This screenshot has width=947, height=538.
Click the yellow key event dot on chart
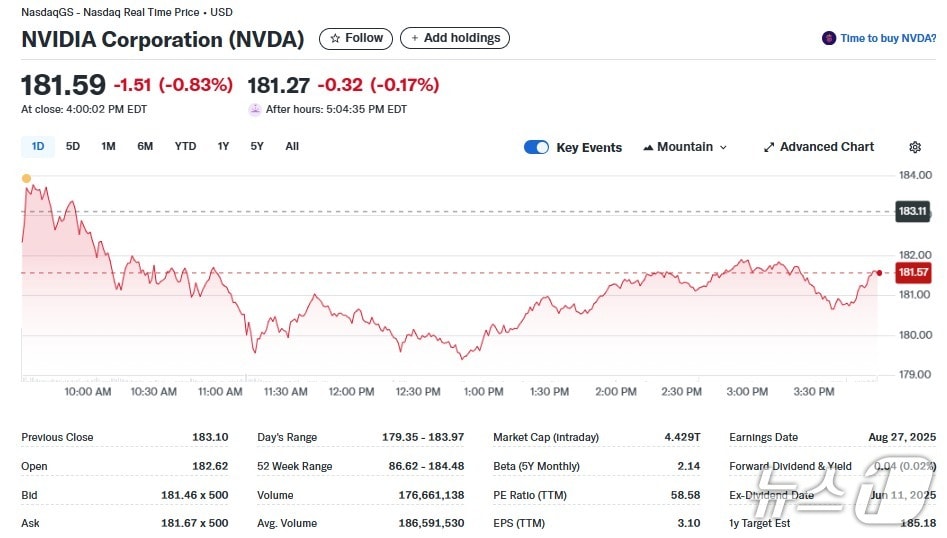coord(26,178)
